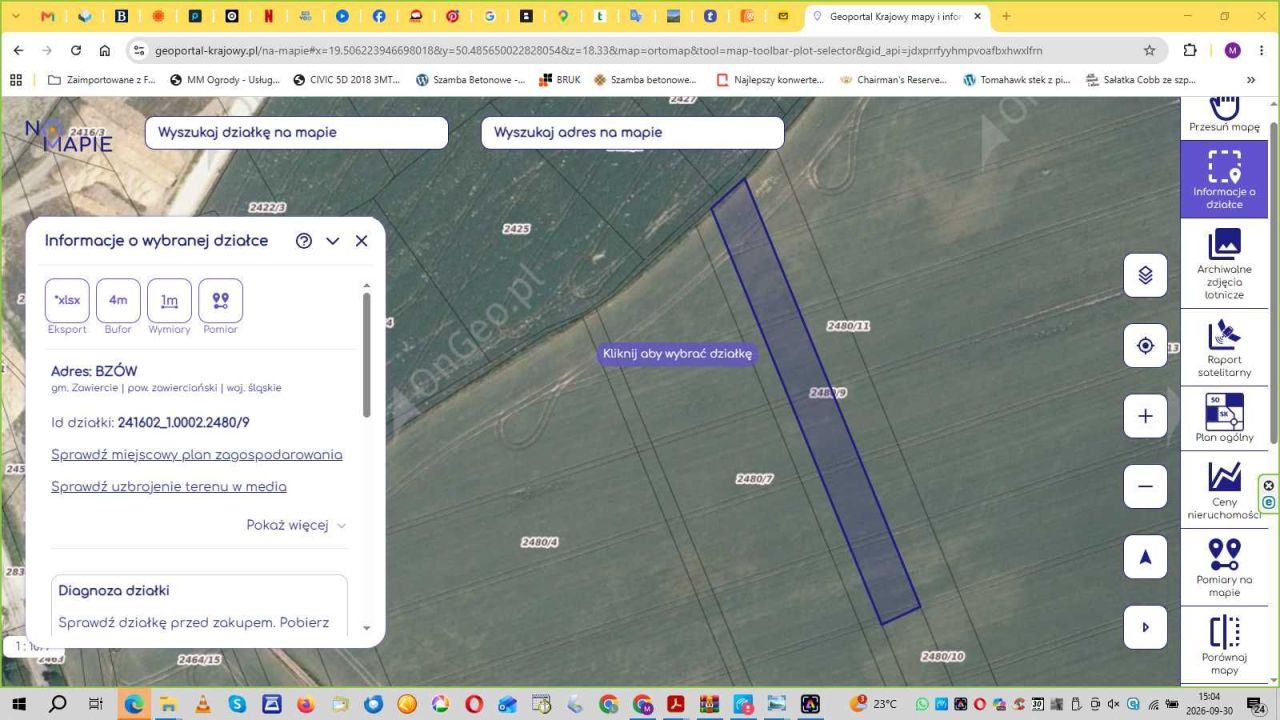The image size is (1280, 720).
Task: Activate the Informacje o działce tool
Action: pos(1224,179)
